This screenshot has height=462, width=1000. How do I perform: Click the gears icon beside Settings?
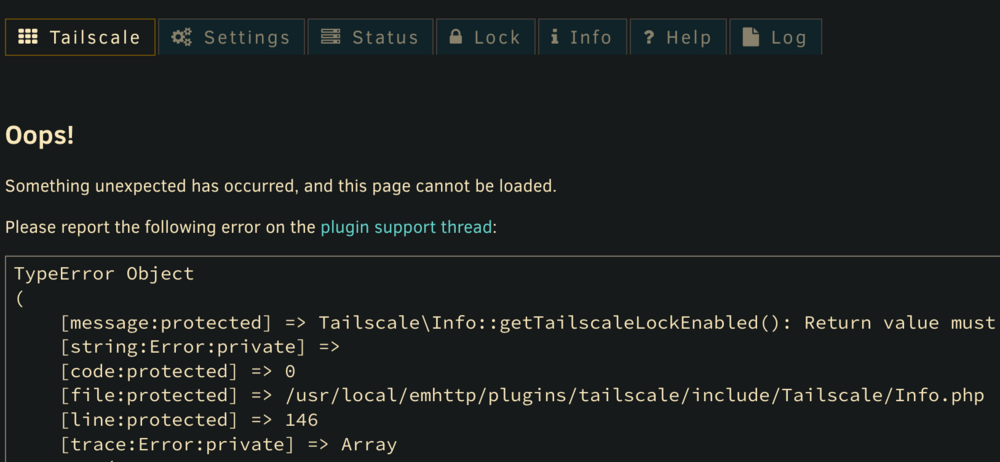(x=182, y=37)
